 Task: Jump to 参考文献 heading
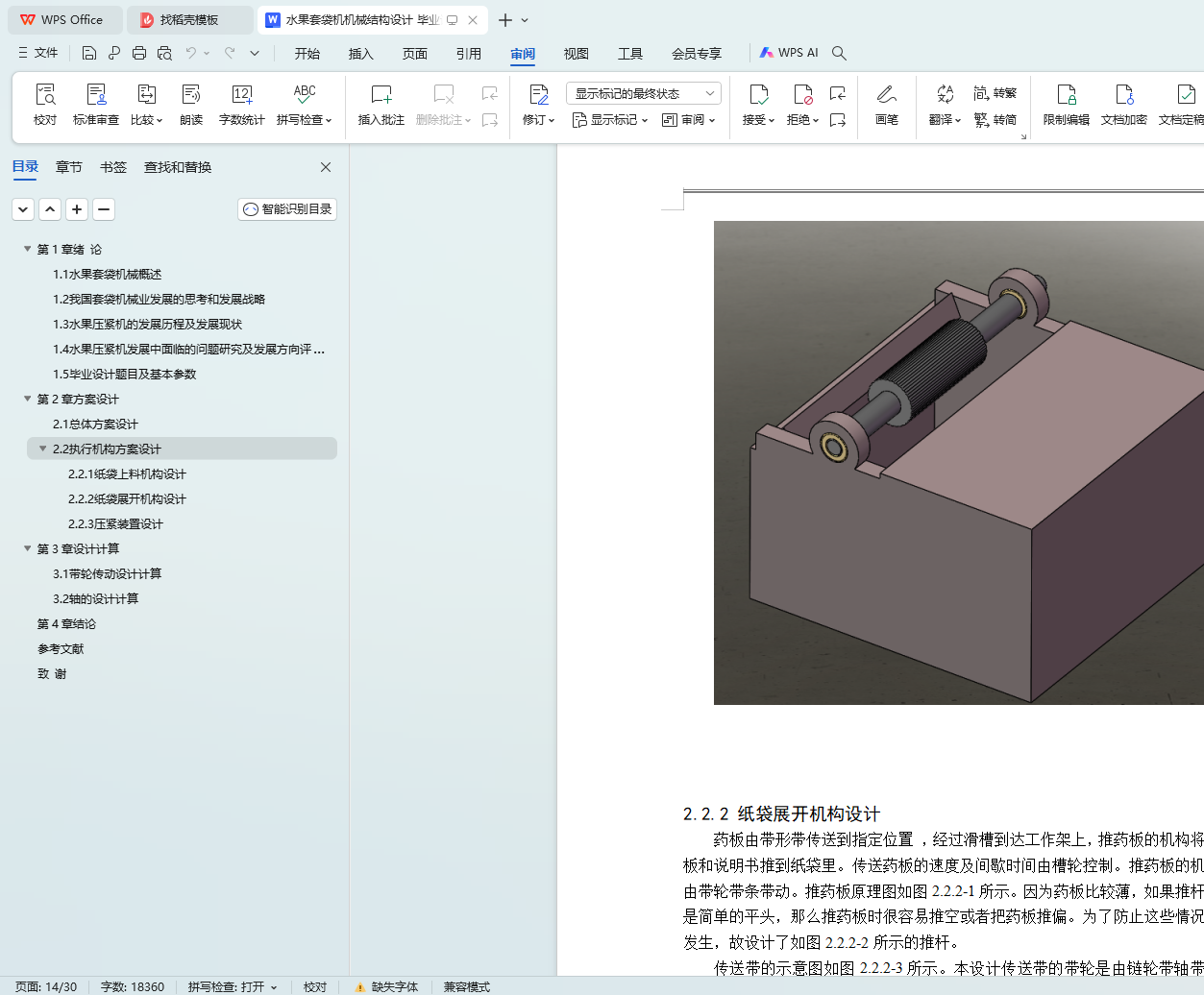click(x=61, y=648)
